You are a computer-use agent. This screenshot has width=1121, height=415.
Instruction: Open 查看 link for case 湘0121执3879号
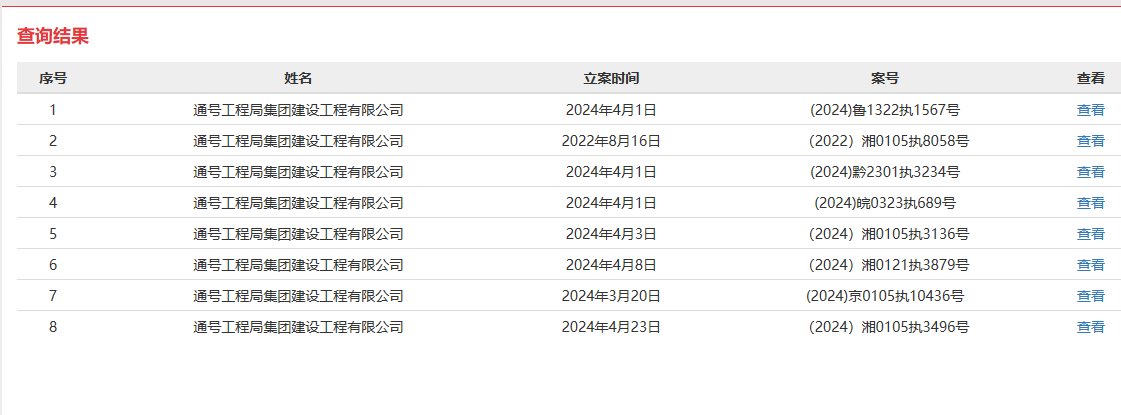click(x=1090, y=265)
